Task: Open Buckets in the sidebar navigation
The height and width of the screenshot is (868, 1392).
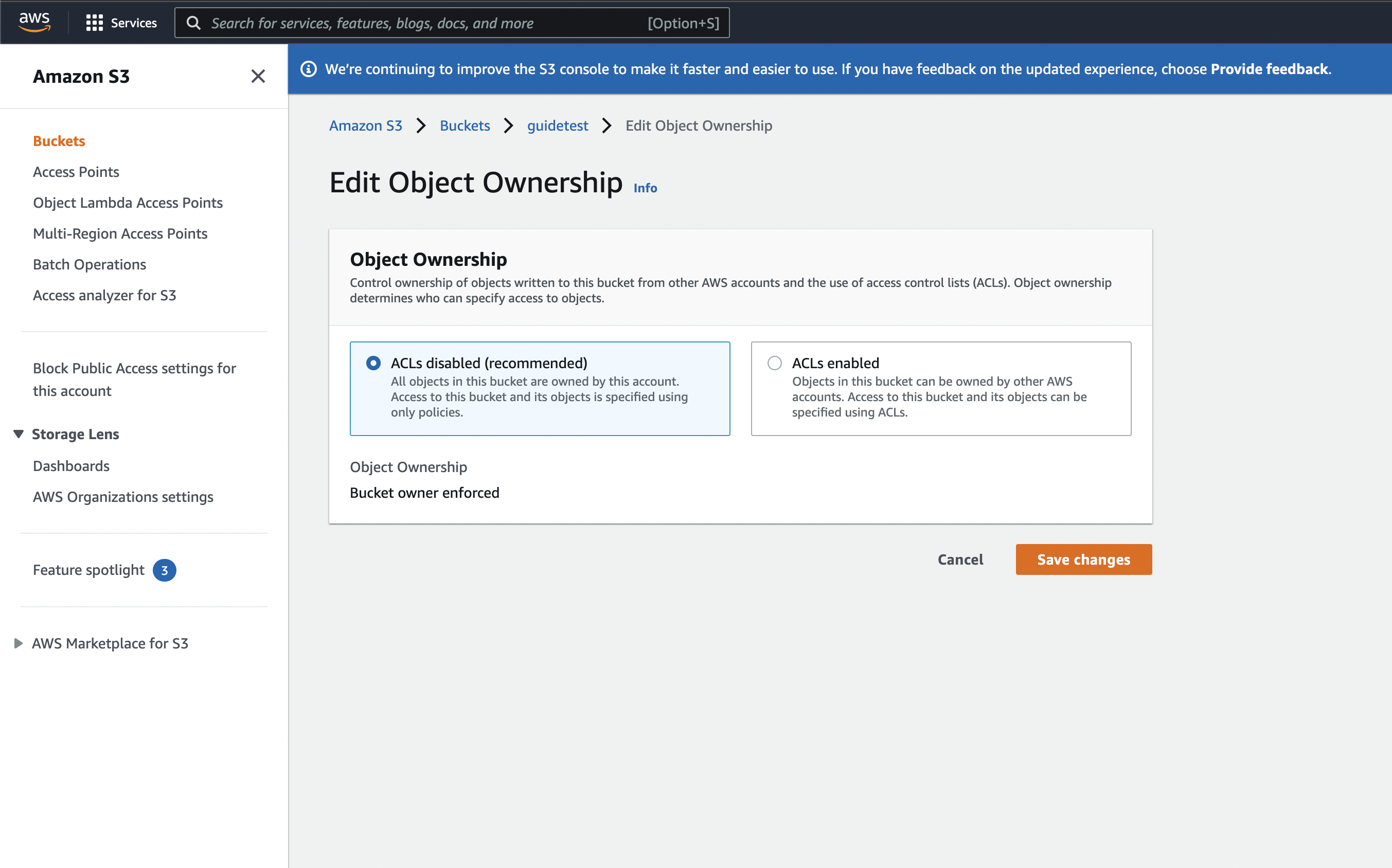Action: 59,141
